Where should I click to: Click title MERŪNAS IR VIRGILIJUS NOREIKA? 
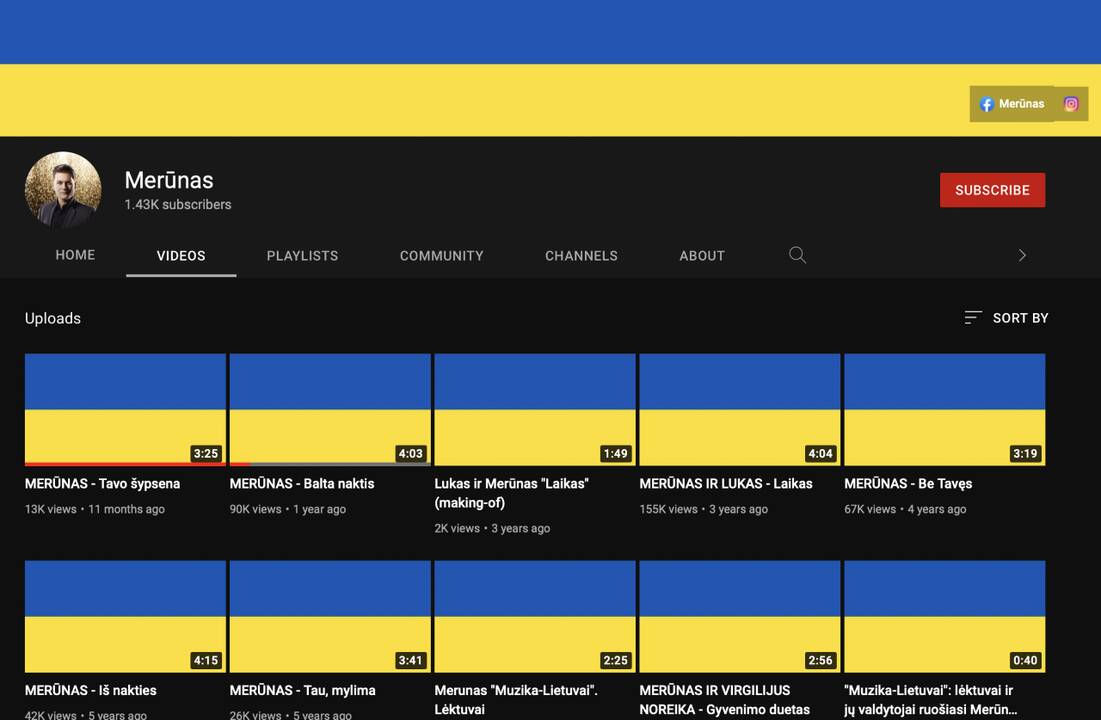pos(725,700)
